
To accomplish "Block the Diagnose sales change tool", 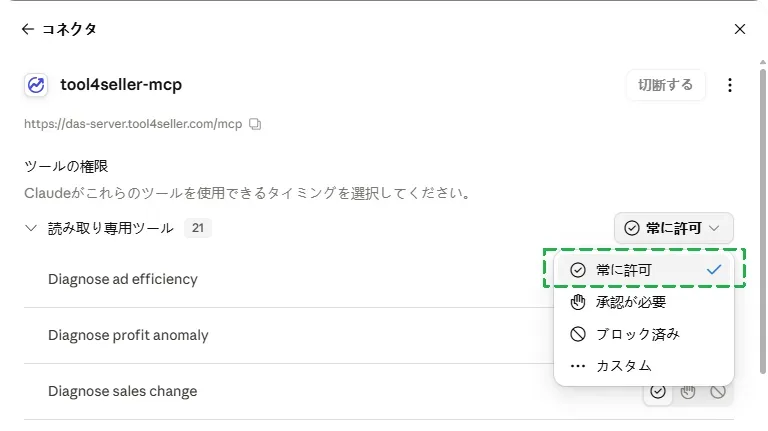I will [718, 392].
